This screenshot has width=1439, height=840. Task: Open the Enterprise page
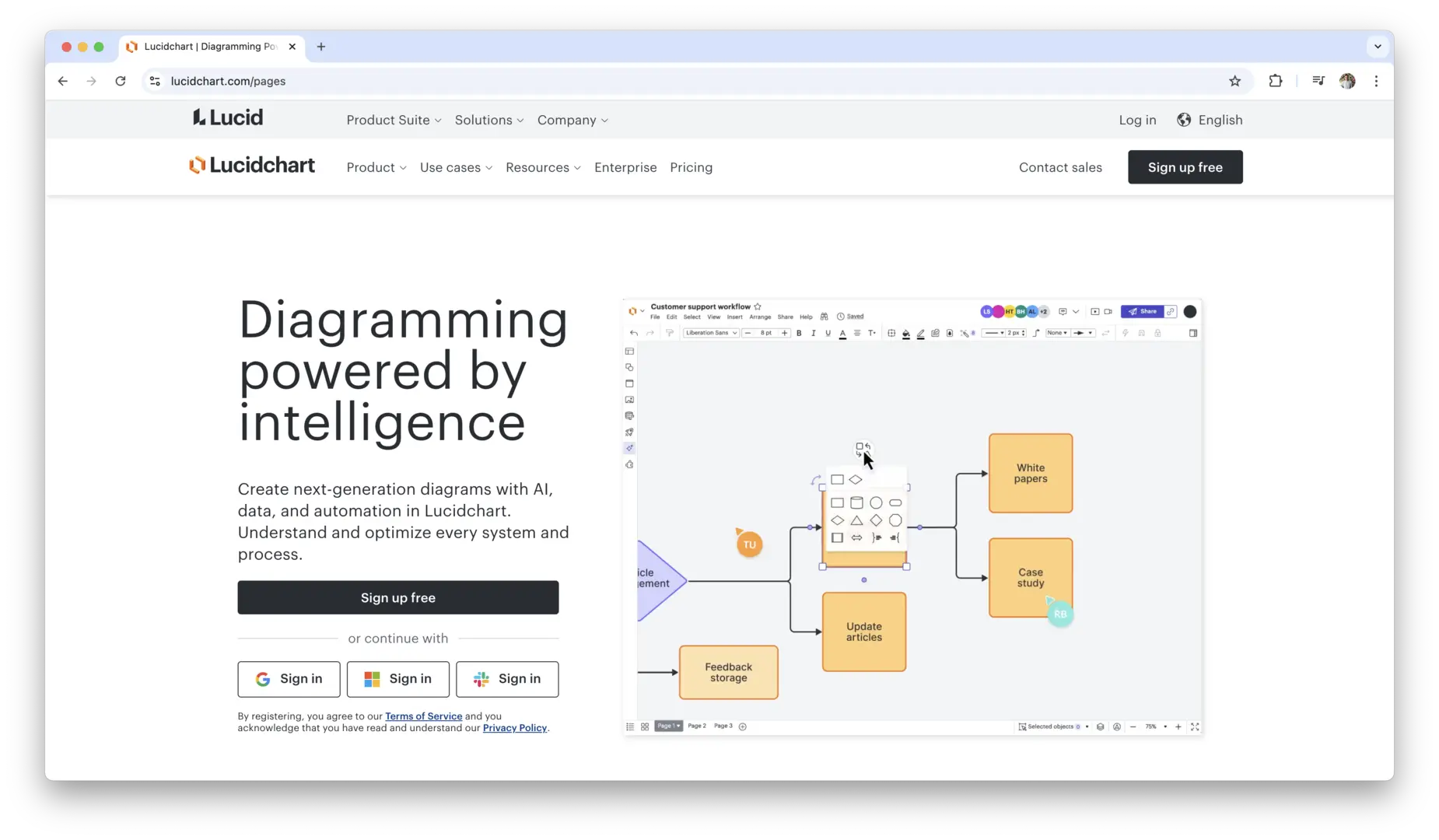pos(625,167)
